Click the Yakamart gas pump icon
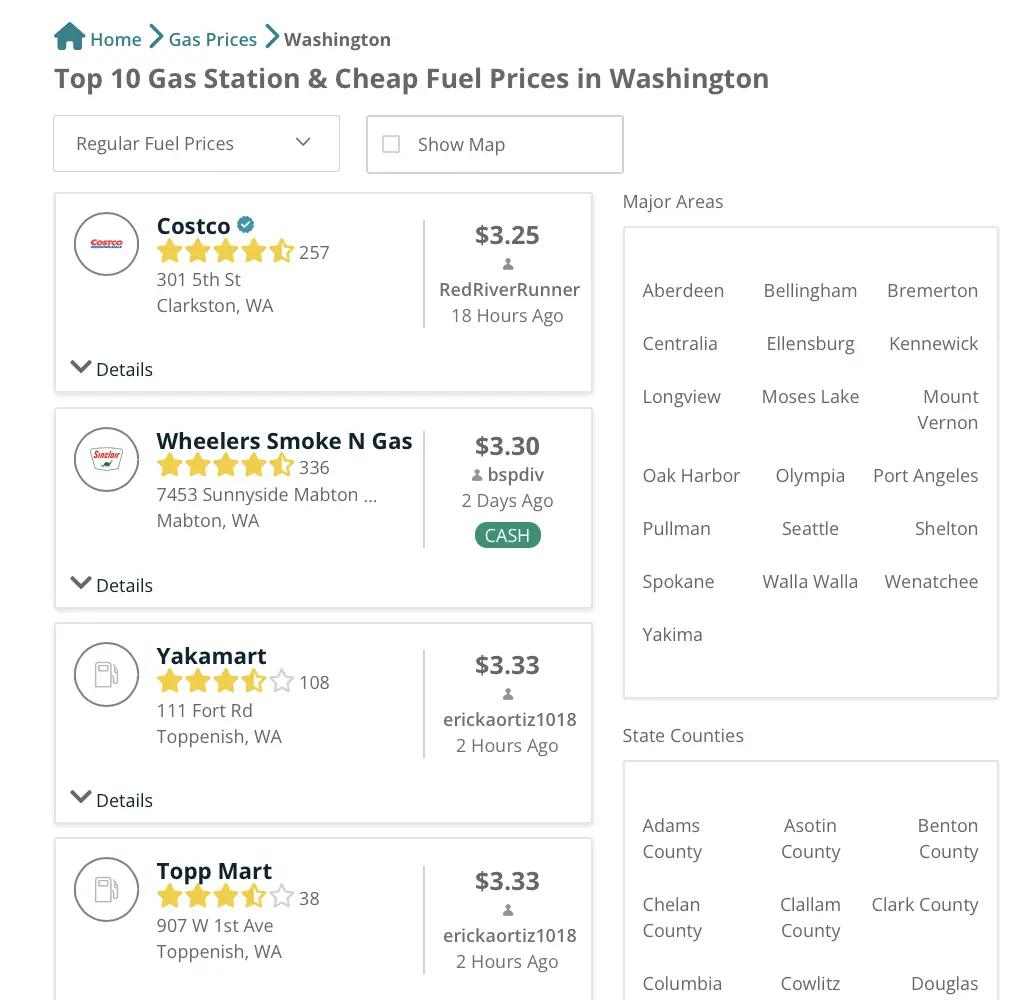The height and width of the screenshot is (1000, 1012). [107, 674]
